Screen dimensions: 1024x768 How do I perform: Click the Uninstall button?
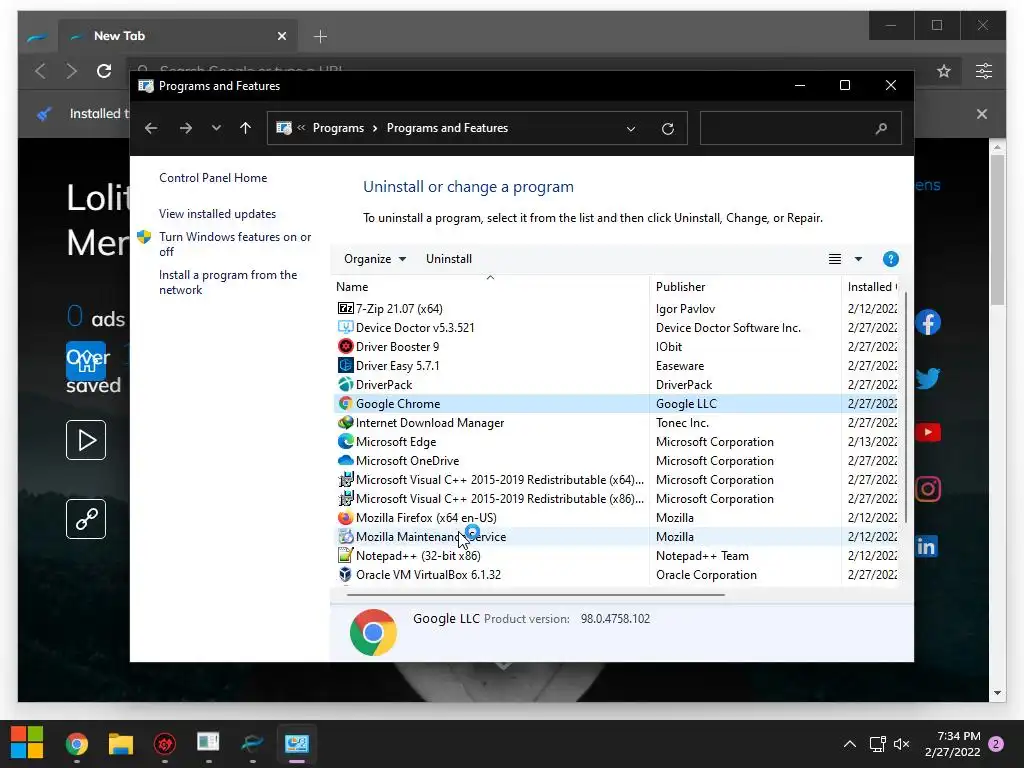[x=449, y=259]
